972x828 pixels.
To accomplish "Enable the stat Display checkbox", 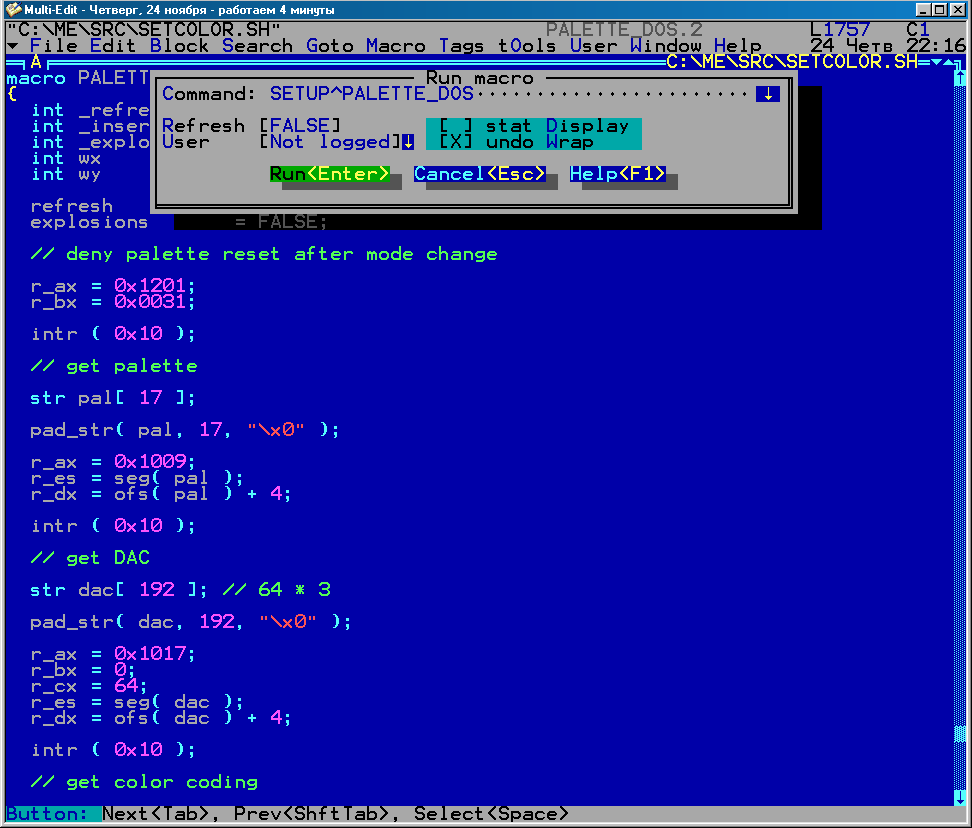I will coord(456,126).
